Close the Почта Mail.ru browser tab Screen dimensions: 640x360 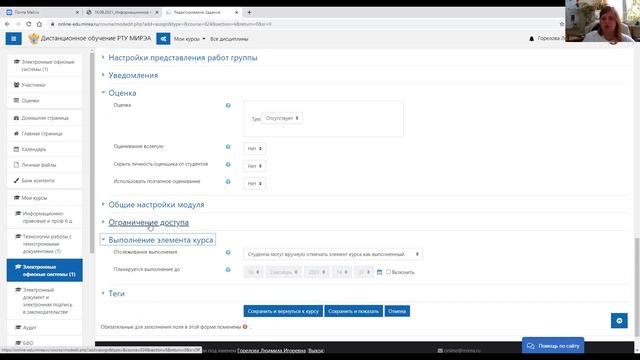[78, 12]
